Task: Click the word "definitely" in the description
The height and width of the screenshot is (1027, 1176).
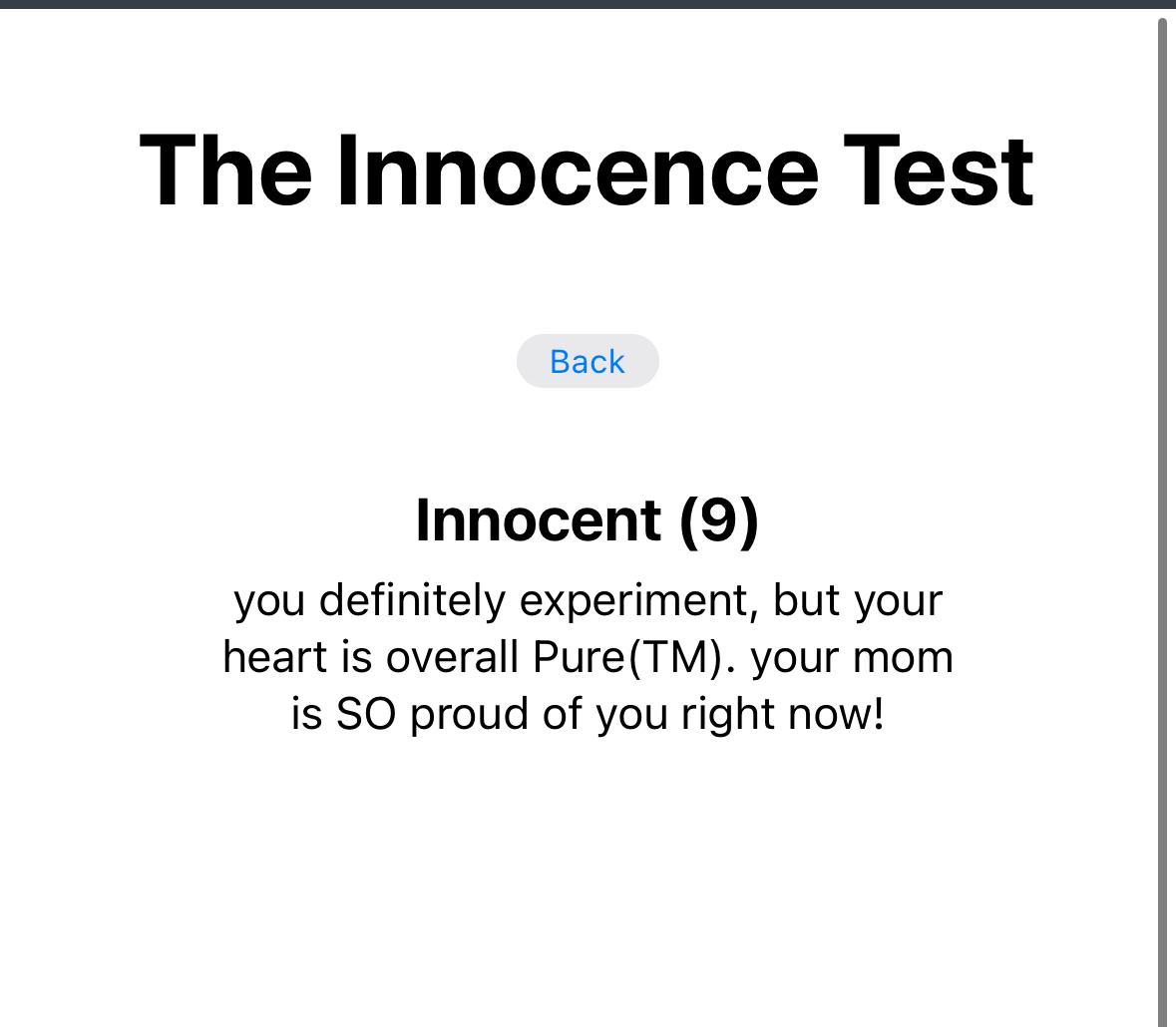Action: pos(412,600)
